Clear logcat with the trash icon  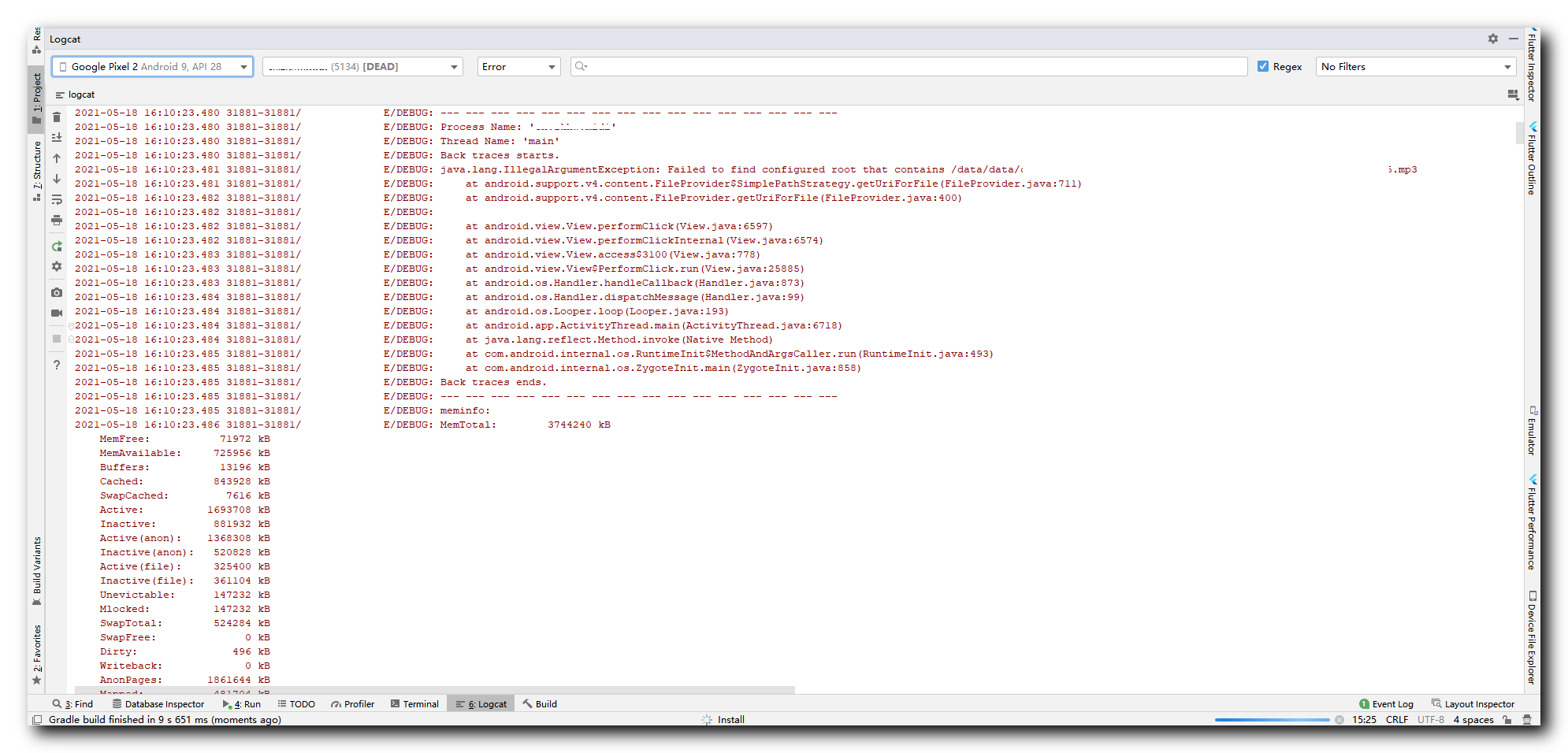57,117
